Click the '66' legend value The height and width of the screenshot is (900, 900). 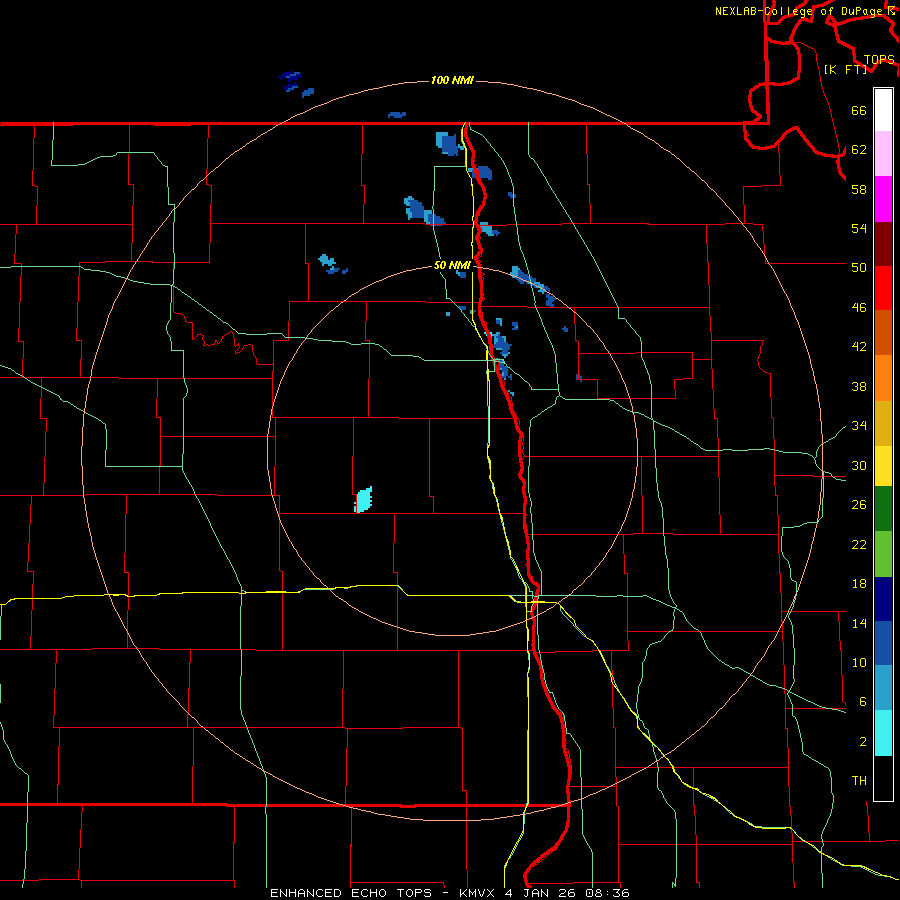coord(859,110)
